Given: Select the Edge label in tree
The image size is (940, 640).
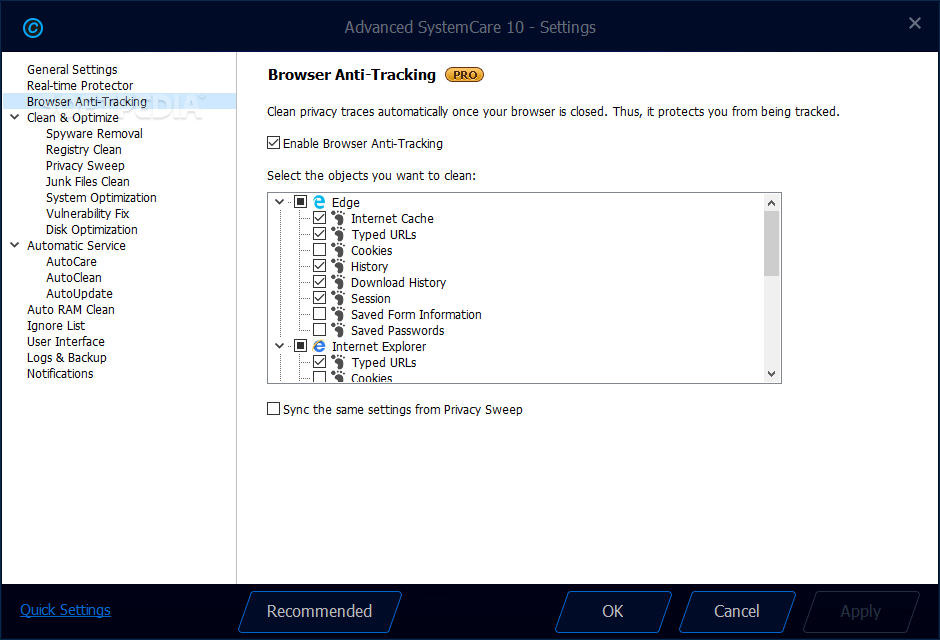Looking at the screenshot, I should pyautogui.click(x=346, y=203).
